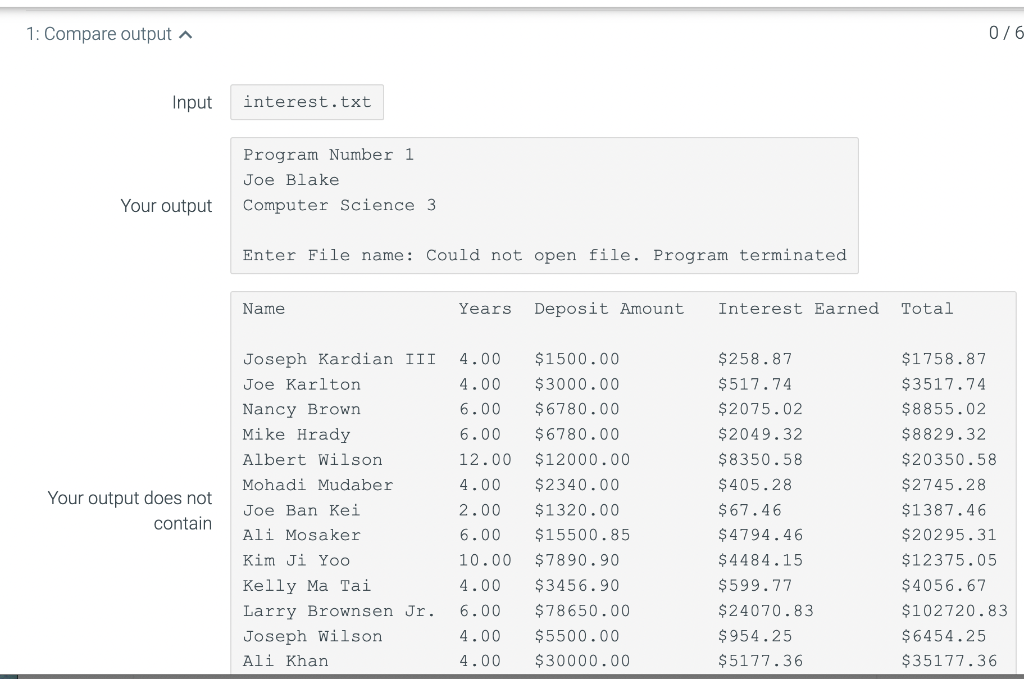Click the name 'Joe Blake' in output
This screenshot has height=679, width=1024.
(290, 179)
